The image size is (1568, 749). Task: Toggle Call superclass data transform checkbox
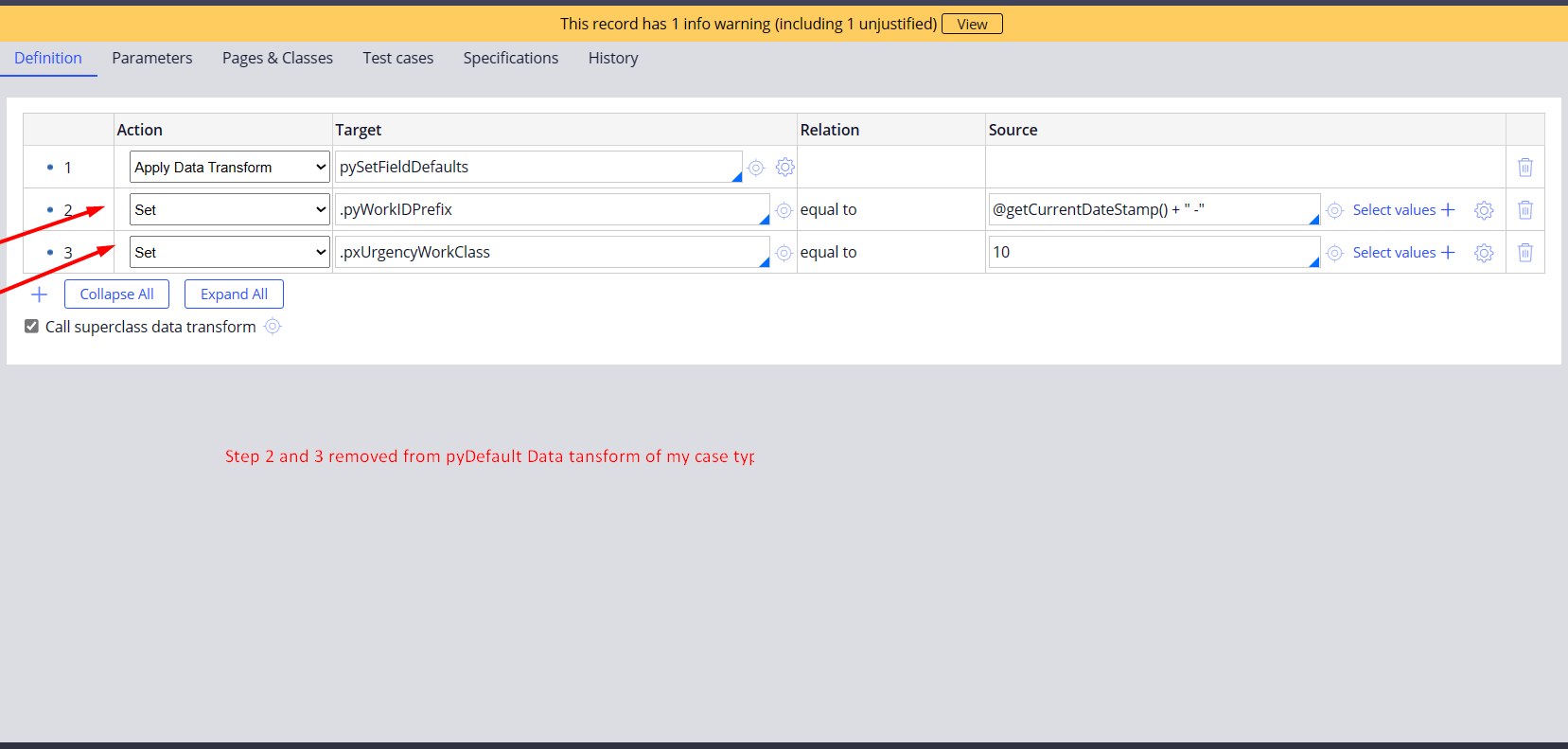point(31,327)
